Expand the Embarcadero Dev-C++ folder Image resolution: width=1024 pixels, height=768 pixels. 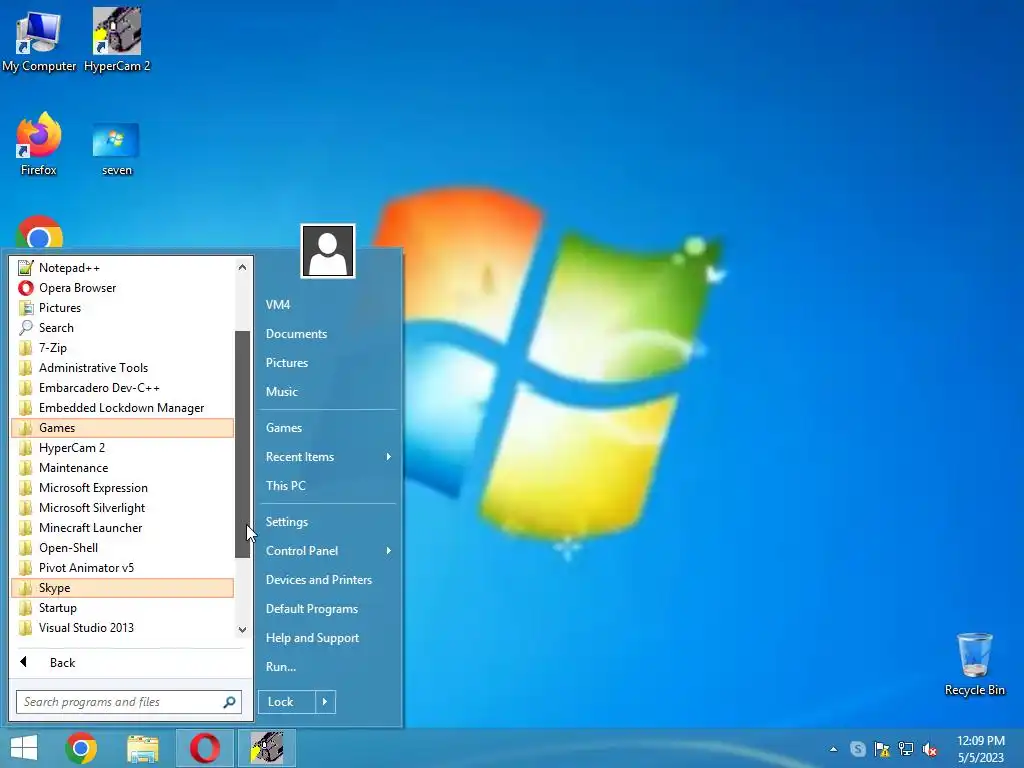click(123, 388)
